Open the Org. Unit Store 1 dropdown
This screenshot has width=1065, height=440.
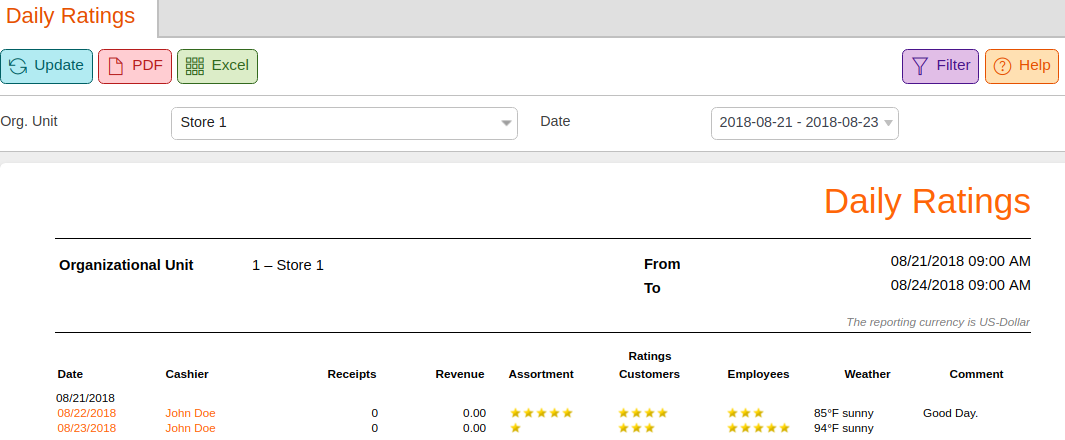click(344, 124)
